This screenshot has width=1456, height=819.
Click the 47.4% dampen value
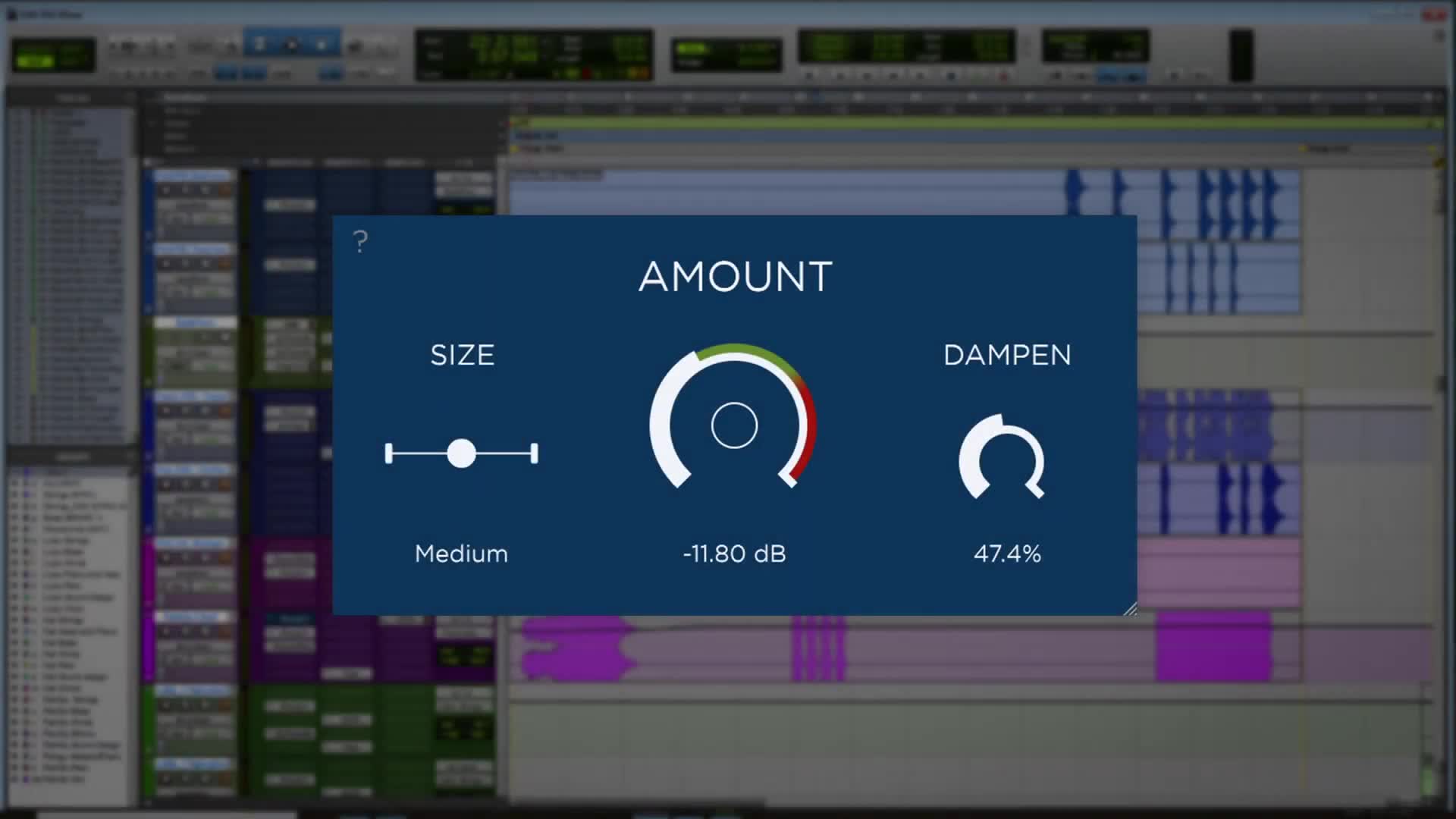tap(1007, 554)
